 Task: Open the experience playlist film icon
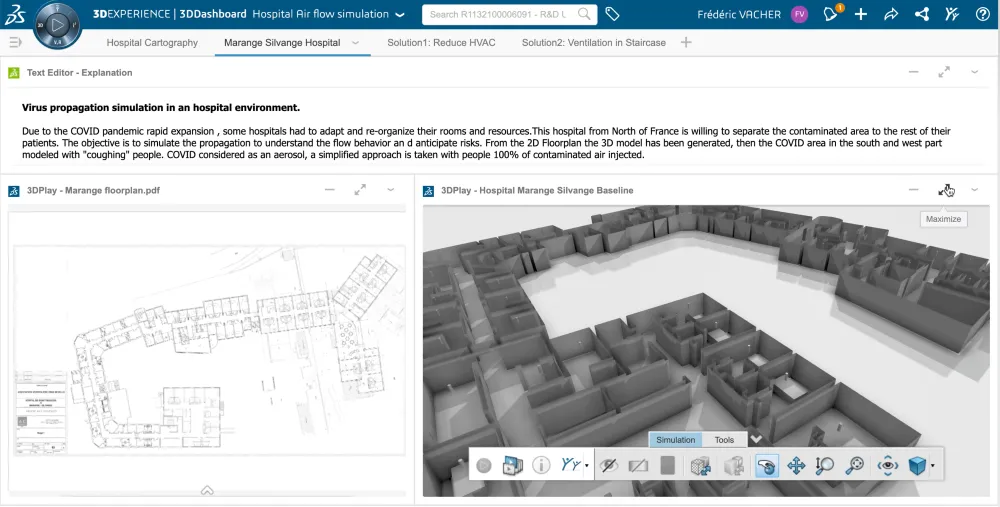coord(513,466)
